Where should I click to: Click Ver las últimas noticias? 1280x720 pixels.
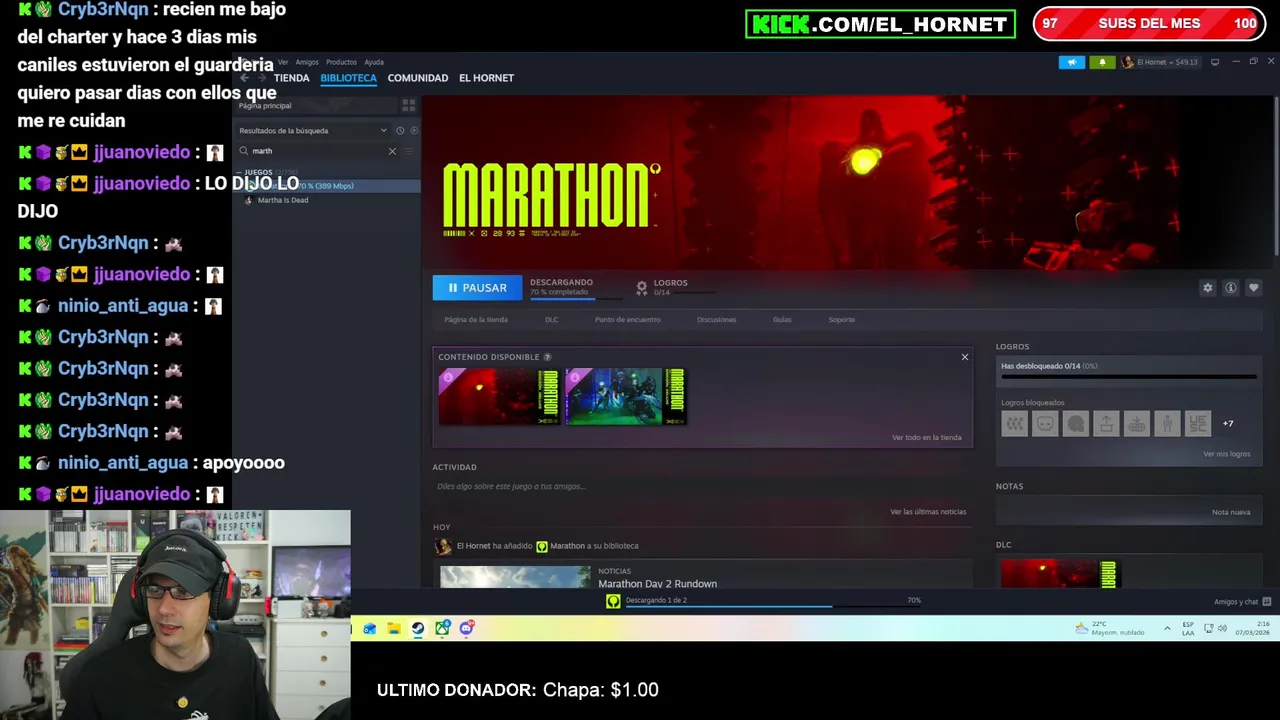click(928, 512)
